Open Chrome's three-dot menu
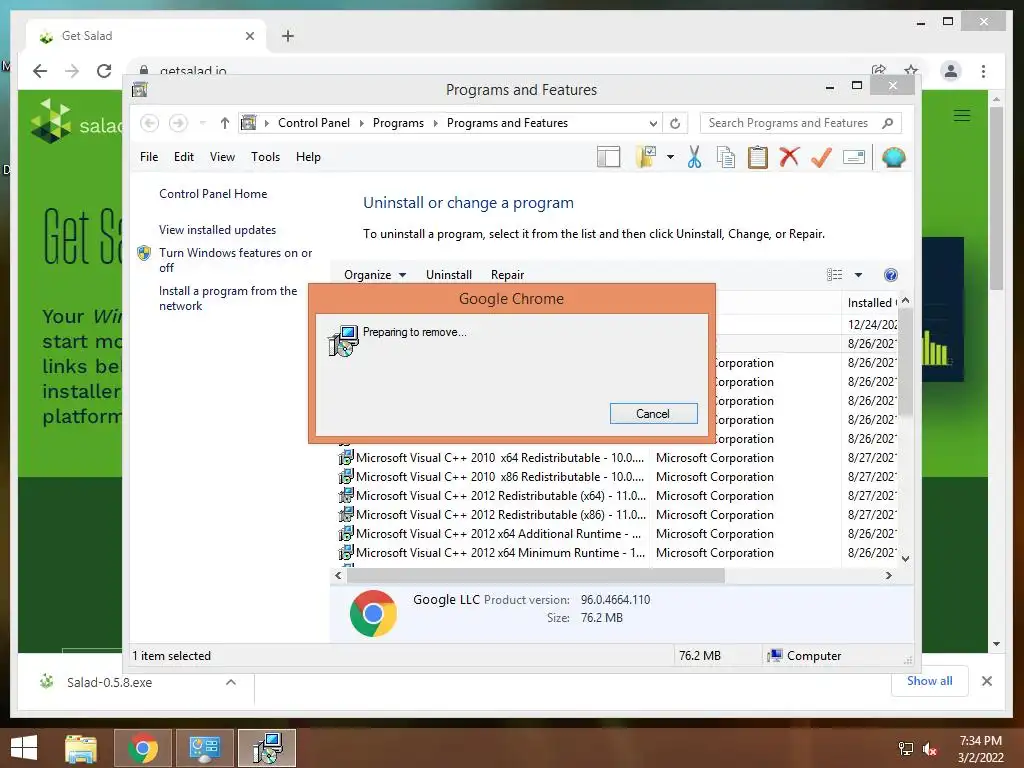This screenshot has width=1024, height=768. [984, 71]
